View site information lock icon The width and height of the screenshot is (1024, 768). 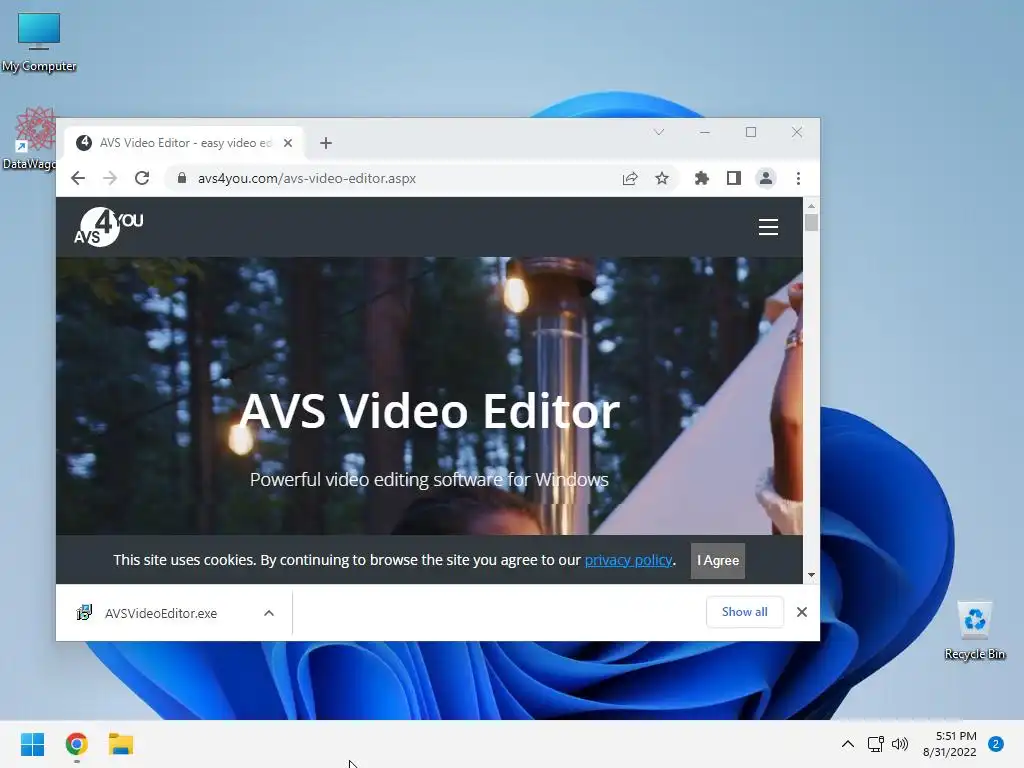tap(182, 178)
